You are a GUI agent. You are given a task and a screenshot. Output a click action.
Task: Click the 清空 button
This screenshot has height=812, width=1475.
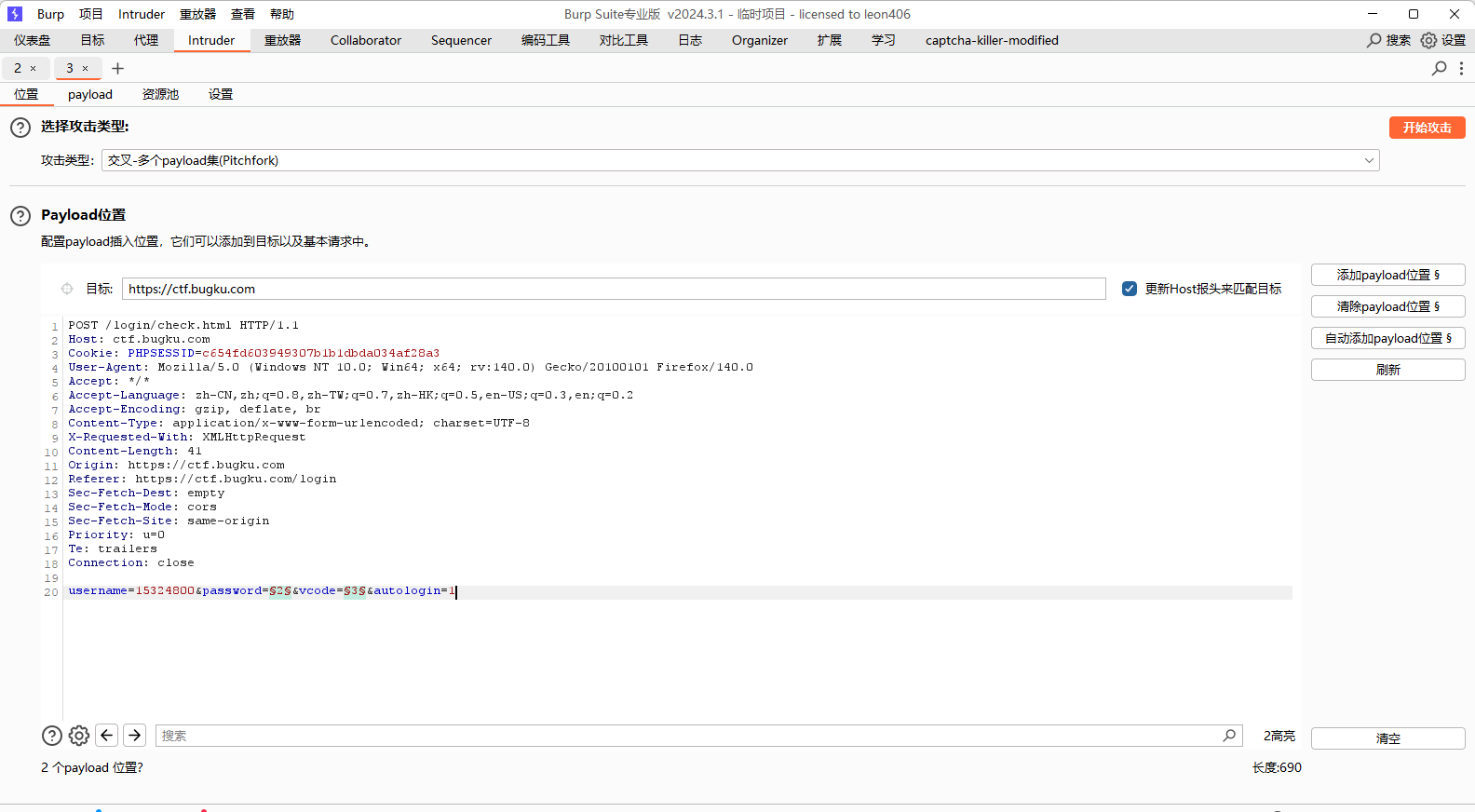pos(1388,738)
